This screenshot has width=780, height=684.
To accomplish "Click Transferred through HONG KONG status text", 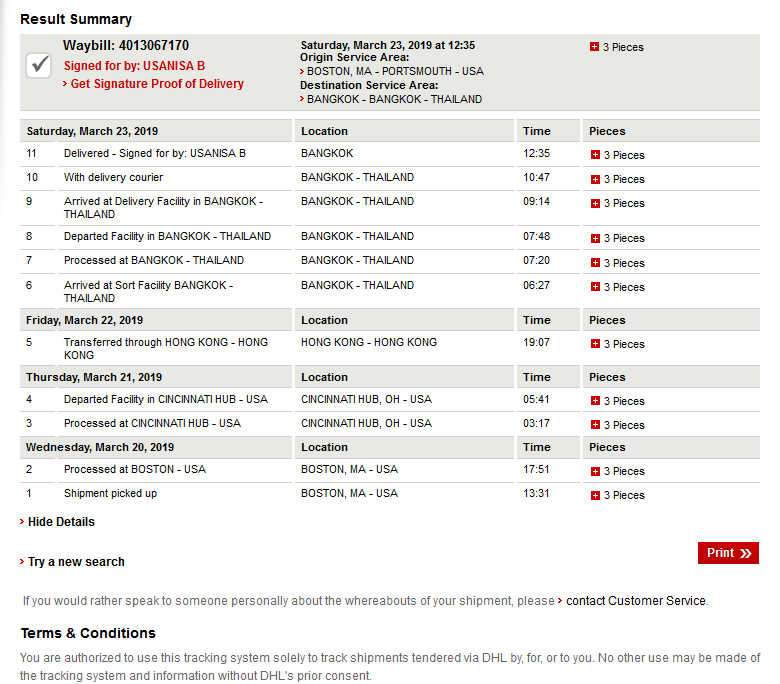I will pyautogui.click(x=166, y=349).
